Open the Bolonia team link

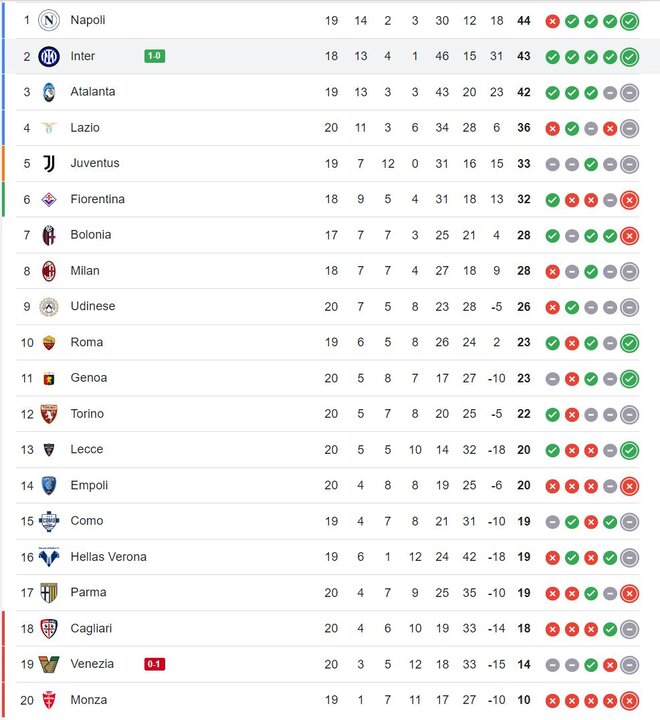pyautogui.click(x=91, y=235)
